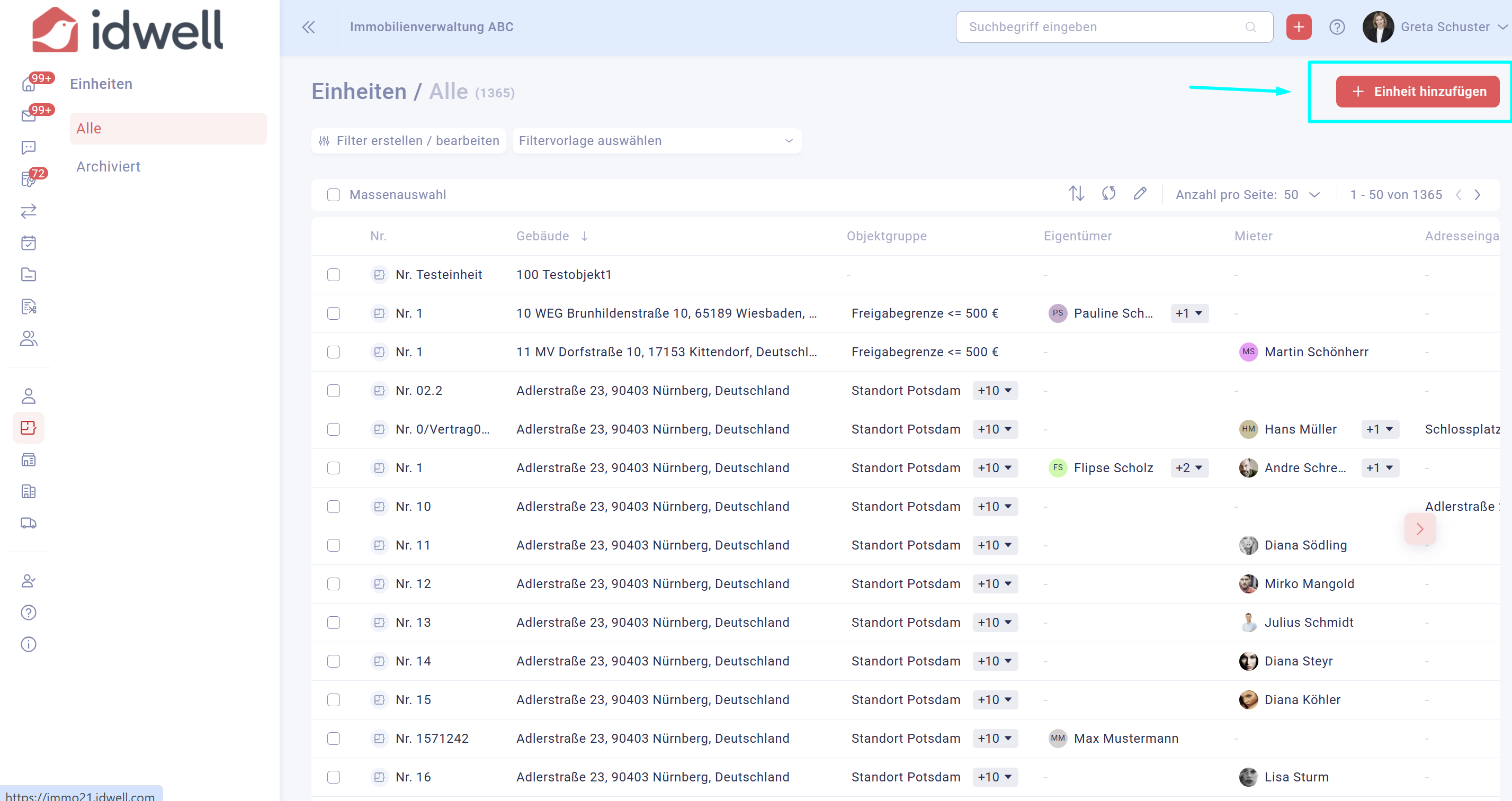Select checkbox for row Nr. 1571242
The image size is (1512, 801).
334,738
